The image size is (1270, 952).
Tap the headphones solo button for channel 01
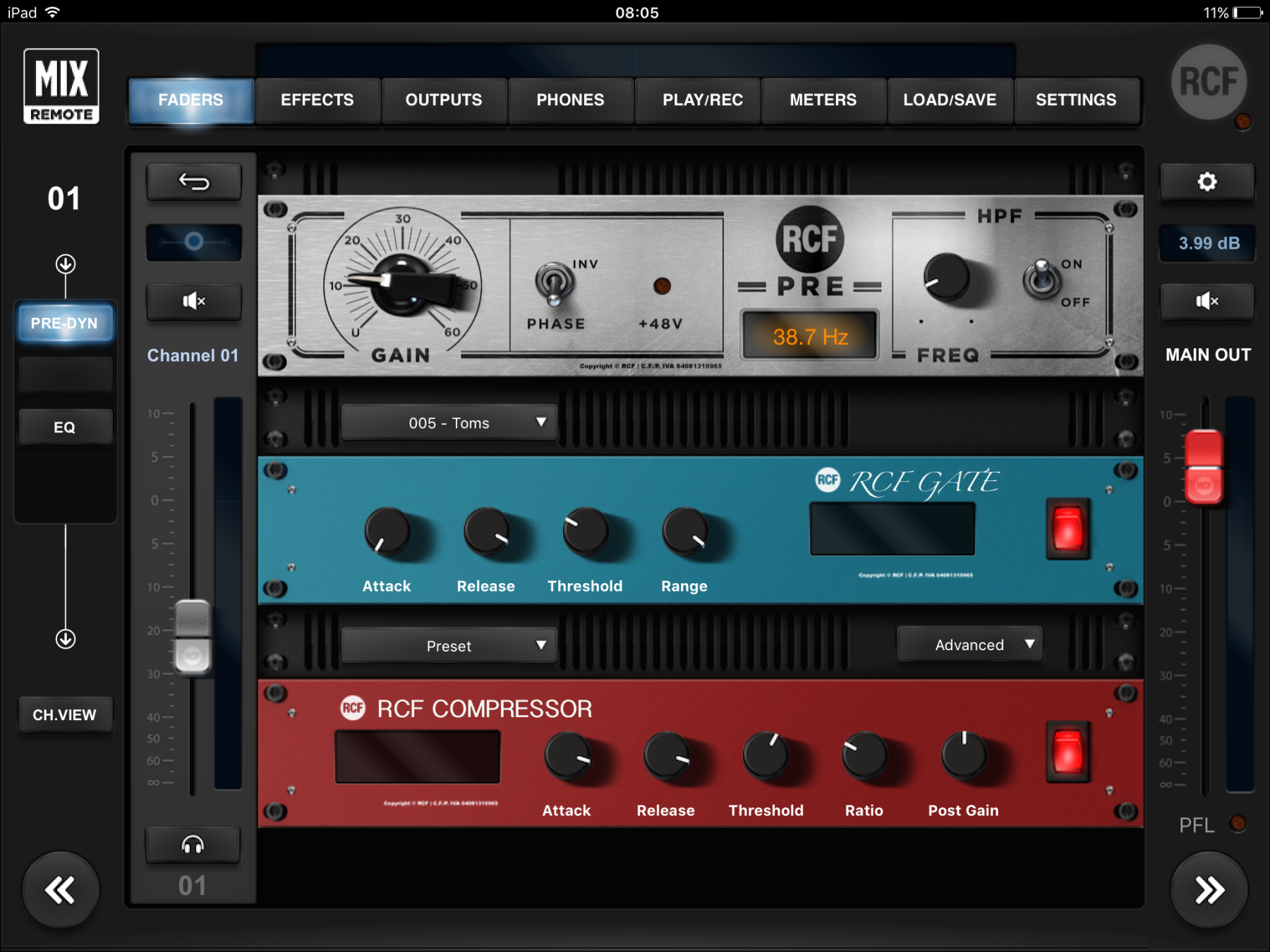[x=193, y=844]
